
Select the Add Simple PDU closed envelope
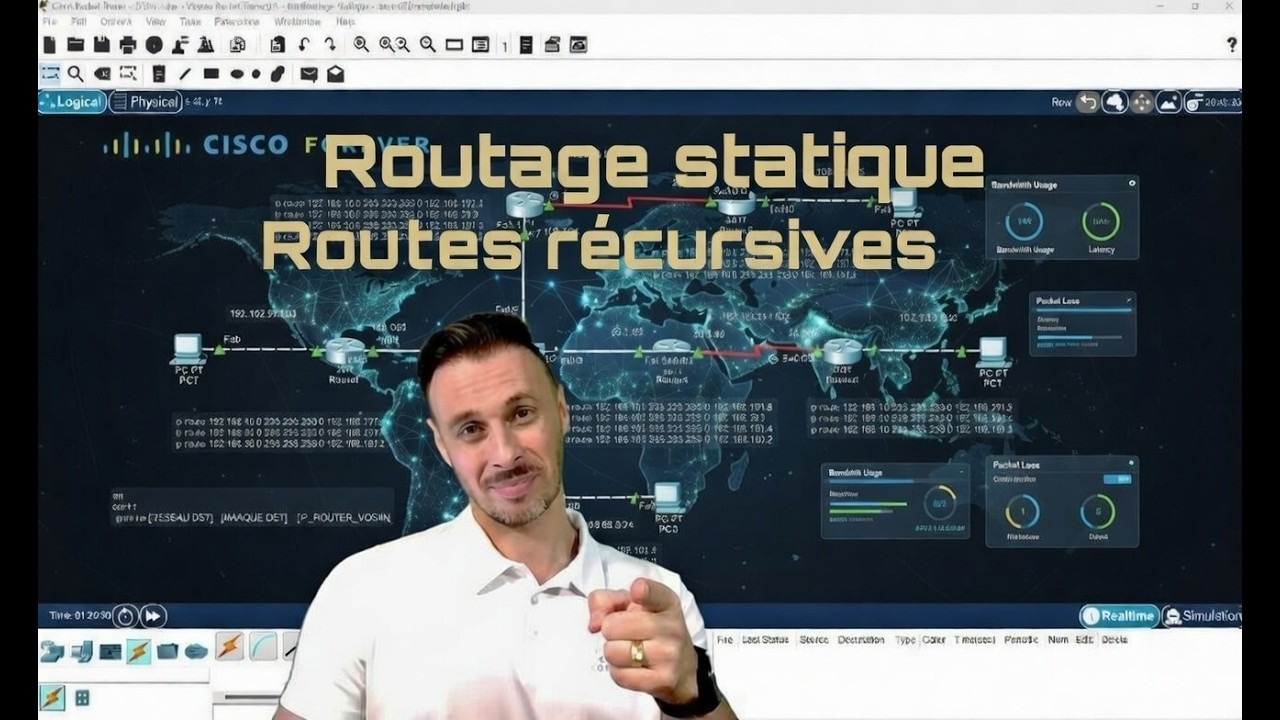point(309,73)
